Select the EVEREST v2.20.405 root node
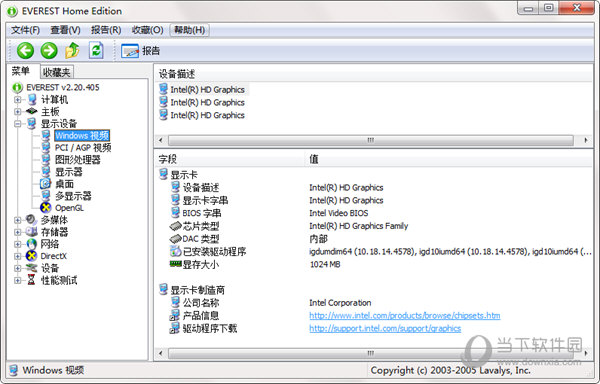600x384 pixels. tap(63, 87)
